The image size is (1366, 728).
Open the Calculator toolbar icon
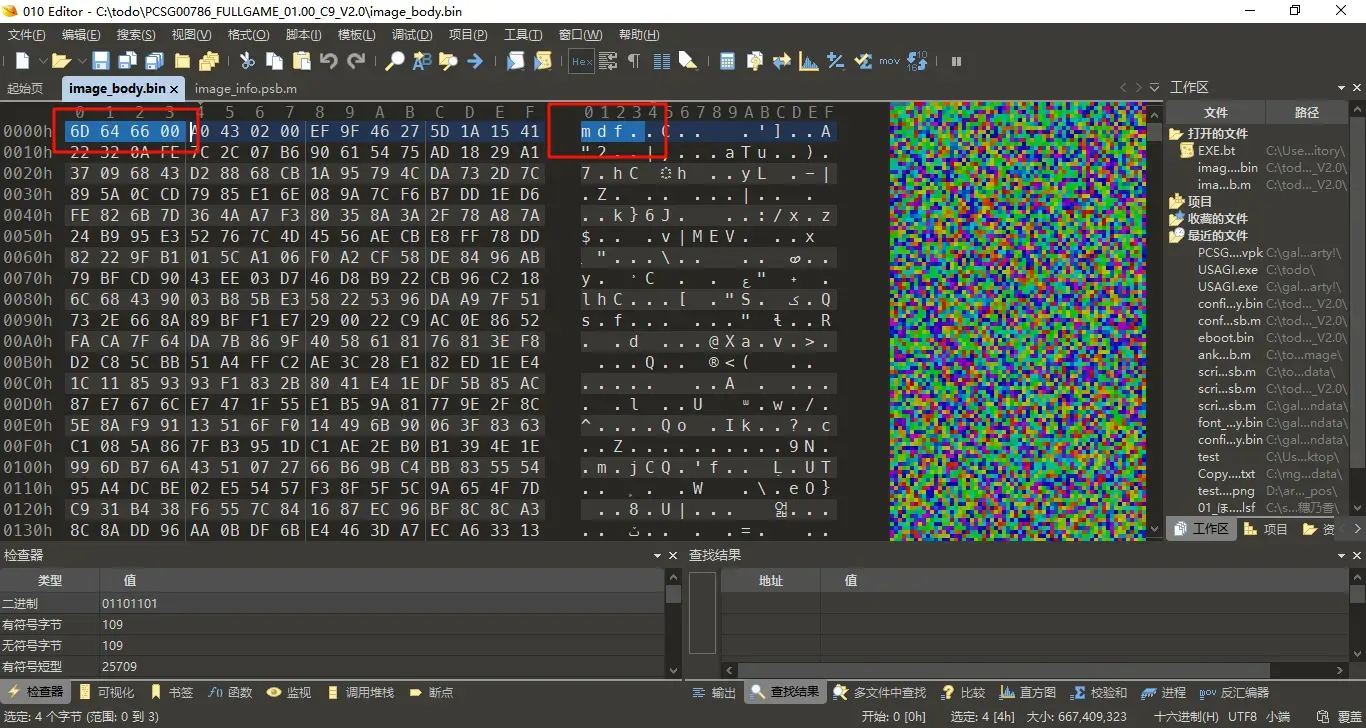(x=728, y=61)
